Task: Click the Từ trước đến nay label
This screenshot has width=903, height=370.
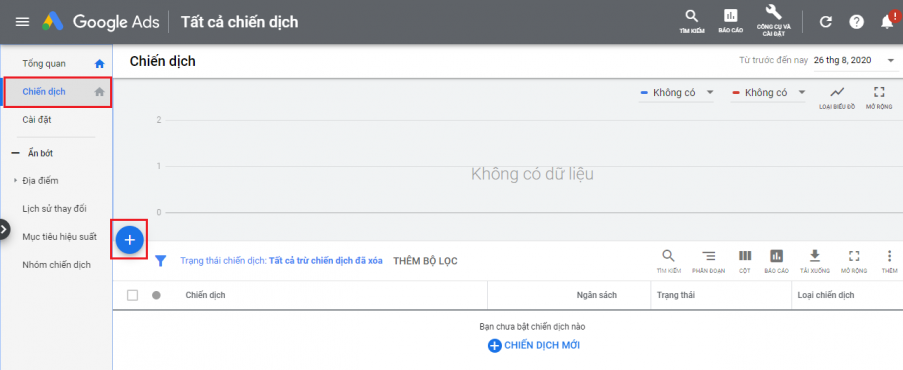Action: (773, 61)
